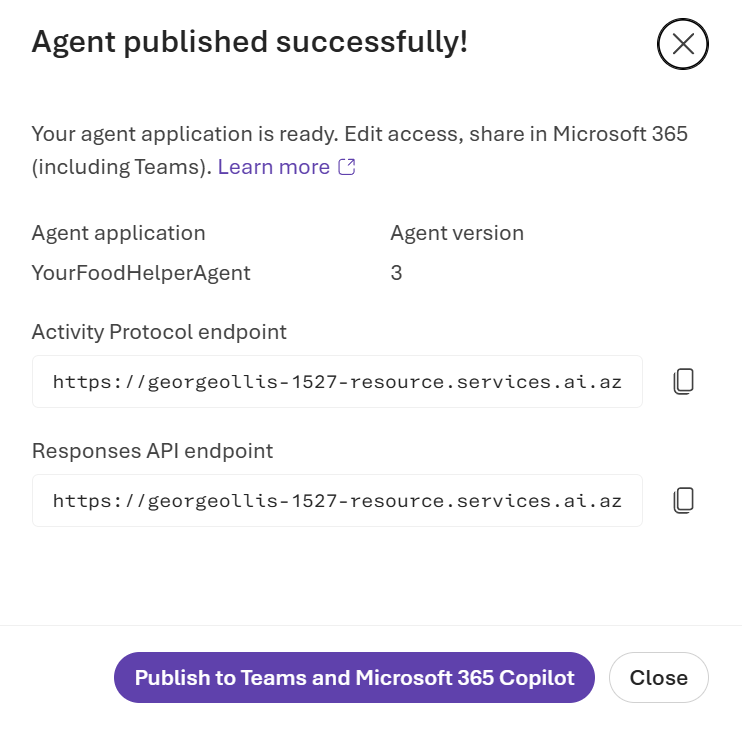Click inside the Responses API endpoint field
Screen dimensions: 742x729
(x=337, y=500)
